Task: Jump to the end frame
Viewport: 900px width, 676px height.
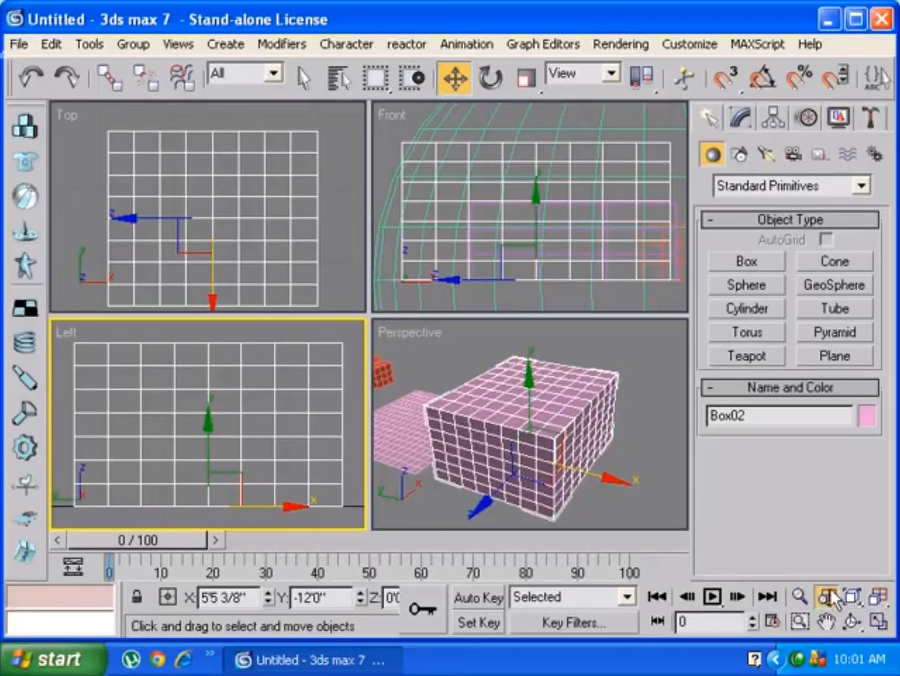Action: [767, 597]
